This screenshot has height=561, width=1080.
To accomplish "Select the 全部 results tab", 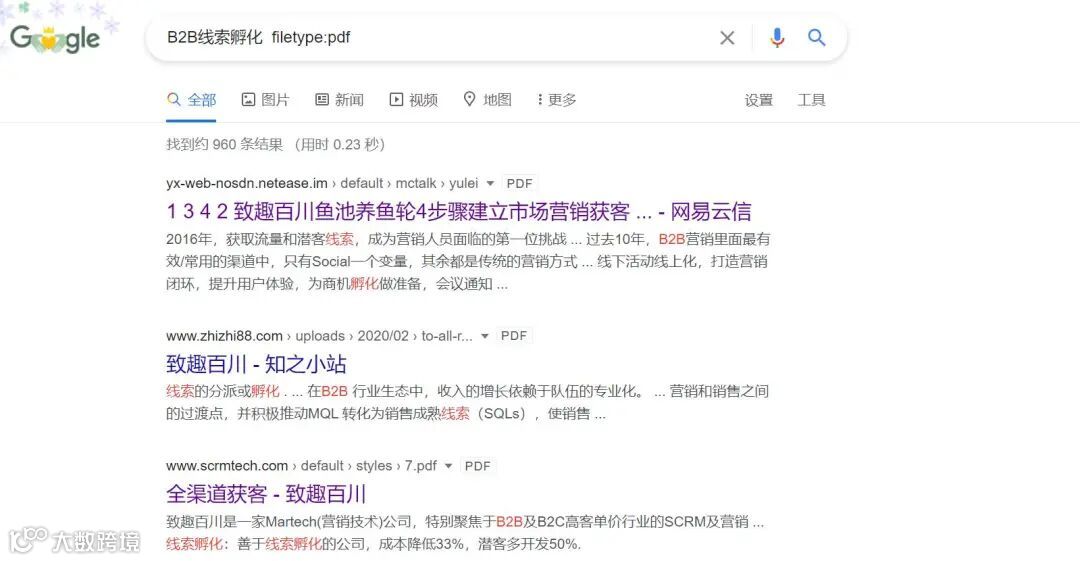I will (x=191, y=100).
